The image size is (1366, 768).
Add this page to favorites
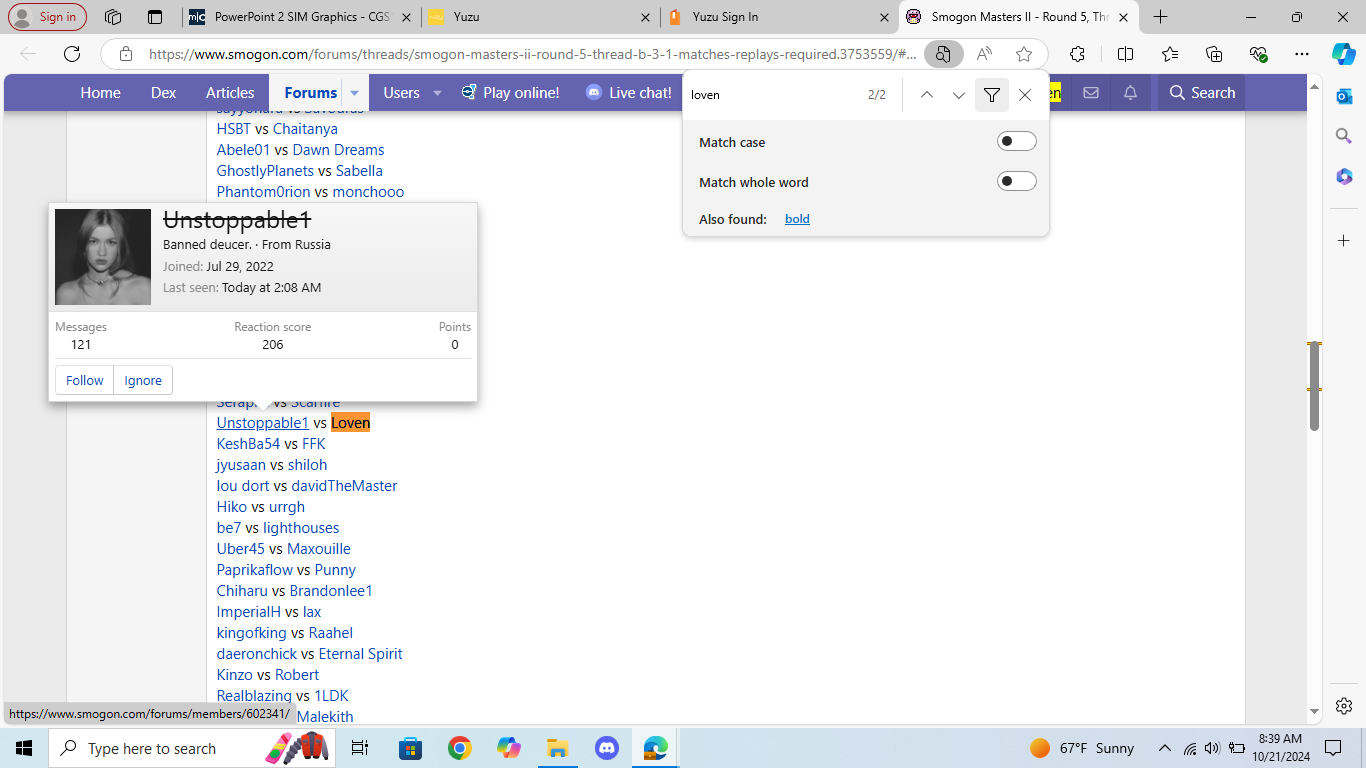click(1023, 54)
